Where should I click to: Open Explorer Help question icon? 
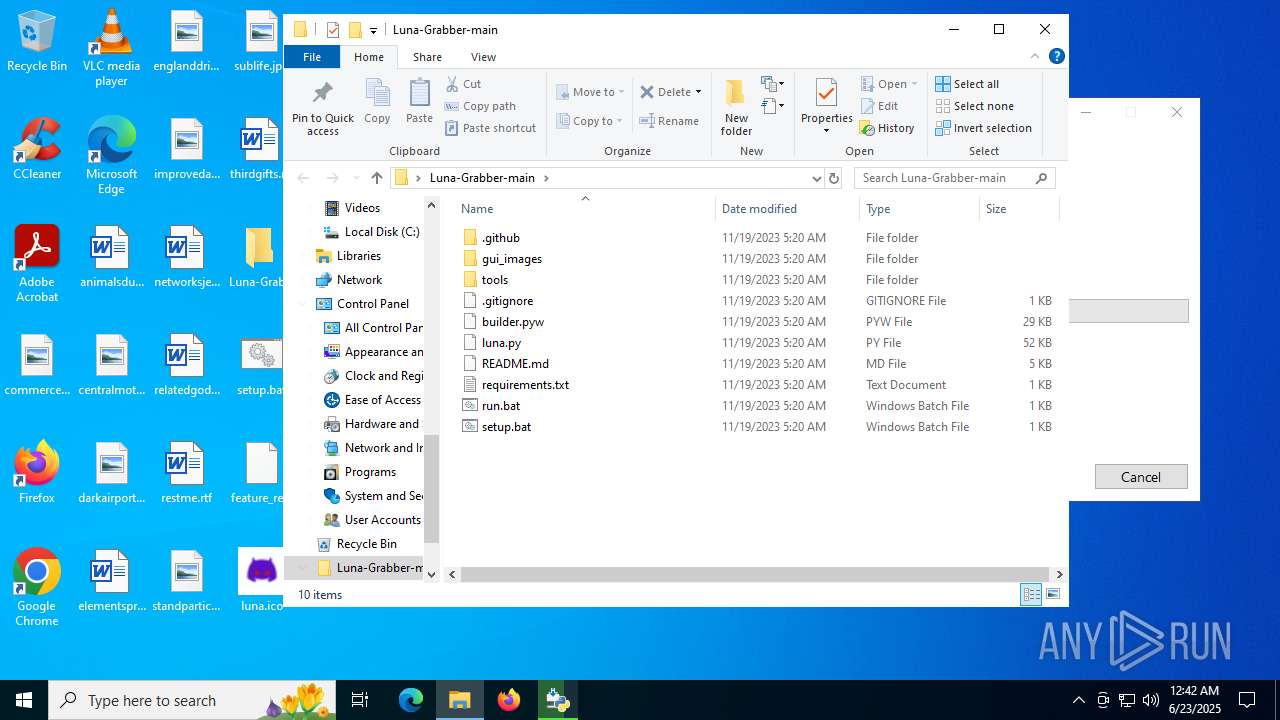click(1056, 56)
